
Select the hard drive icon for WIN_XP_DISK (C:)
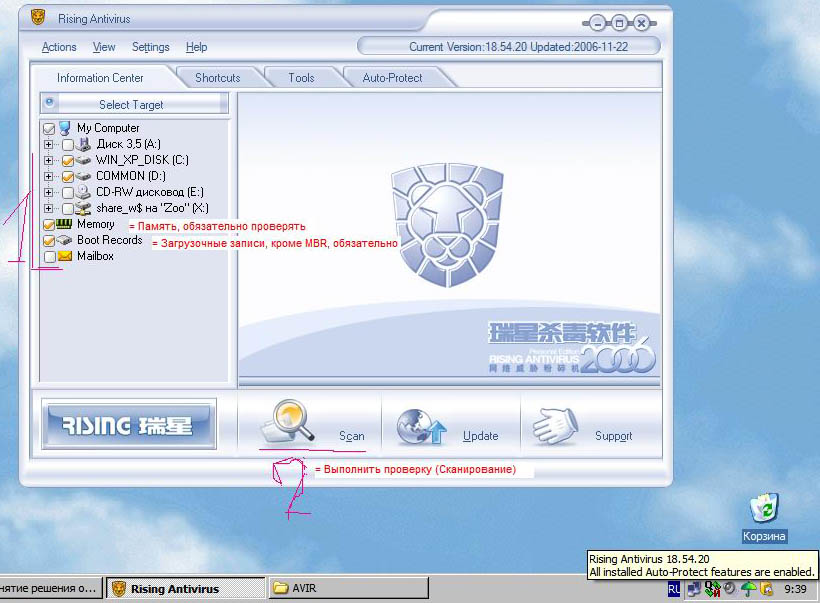tap(84, 160)
